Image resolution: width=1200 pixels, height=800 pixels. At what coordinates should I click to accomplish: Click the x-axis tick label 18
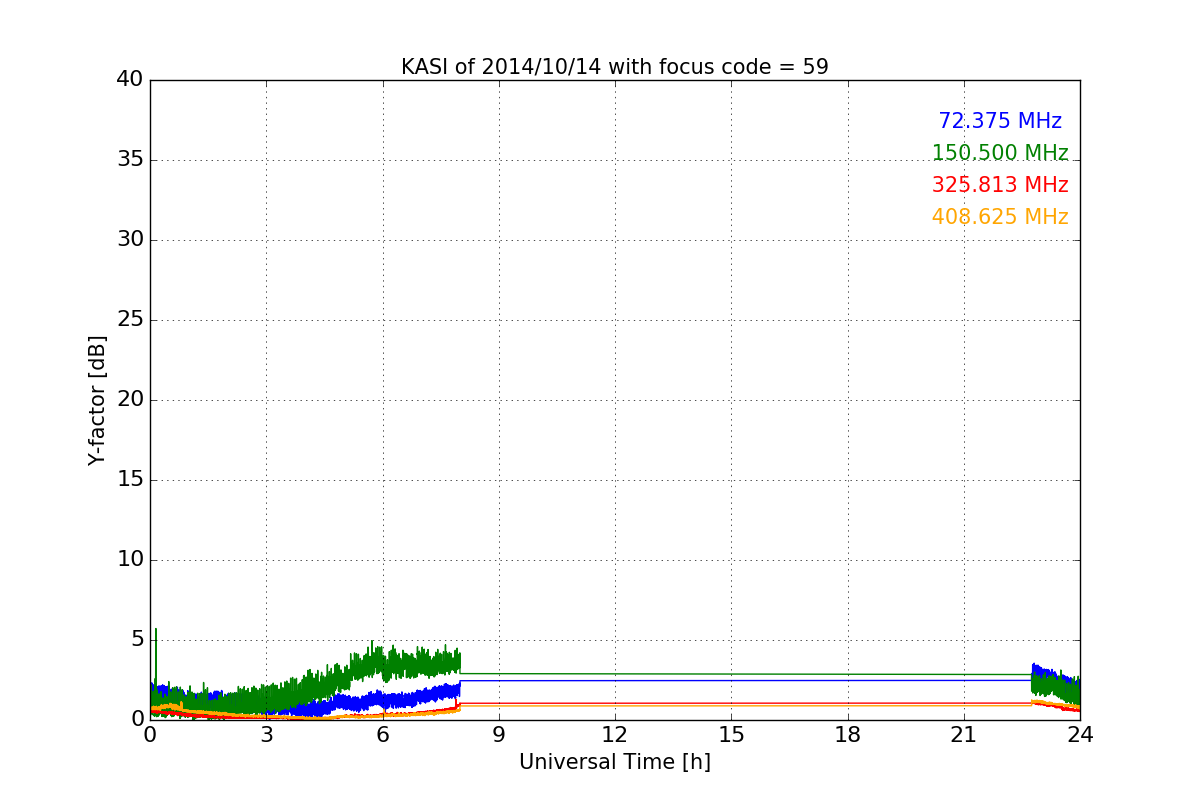click(848, 734)
